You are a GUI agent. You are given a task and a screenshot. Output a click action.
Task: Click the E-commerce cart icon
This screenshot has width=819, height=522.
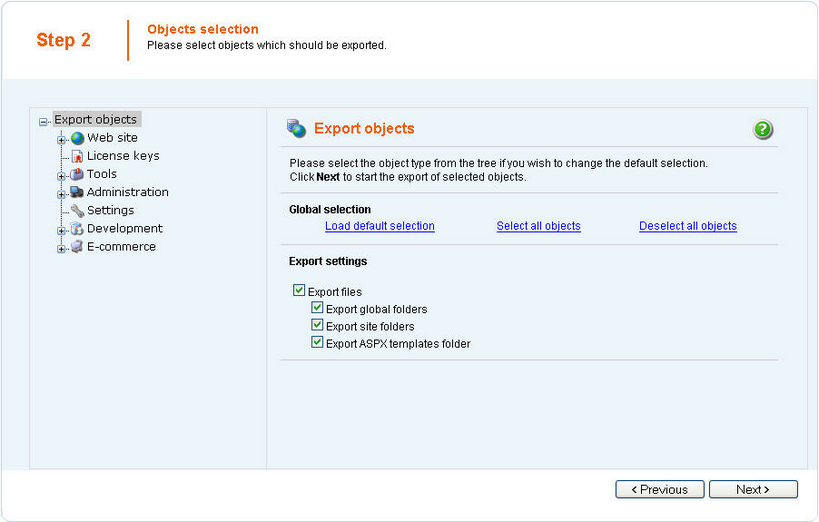coord(77,247)
